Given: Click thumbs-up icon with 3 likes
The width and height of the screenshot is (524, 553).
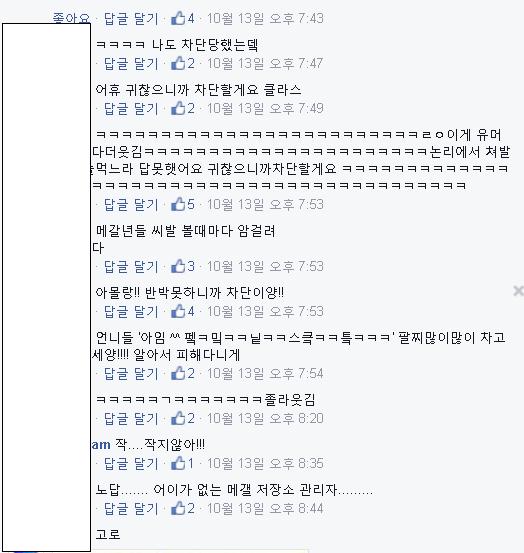Looking at the screenshot, I should (x=178, y=266).
